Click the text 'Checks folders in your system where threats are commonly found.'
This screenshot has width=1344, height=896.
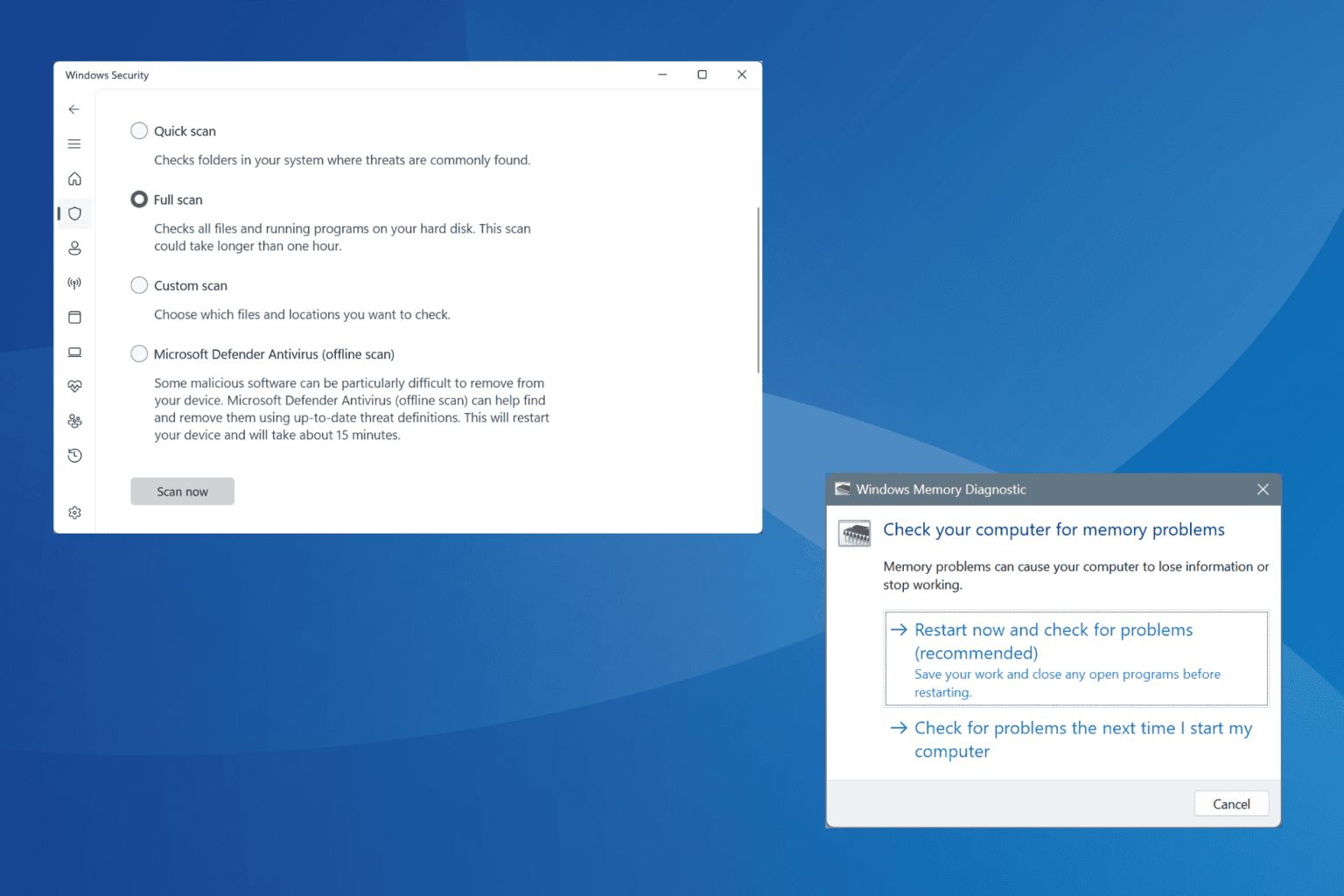pos(342,160)
